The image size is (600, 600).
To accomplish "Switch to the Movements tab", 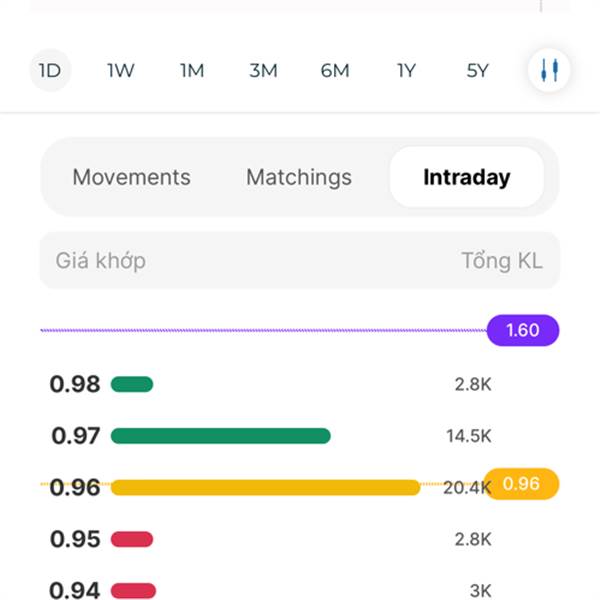I will 132,177.
